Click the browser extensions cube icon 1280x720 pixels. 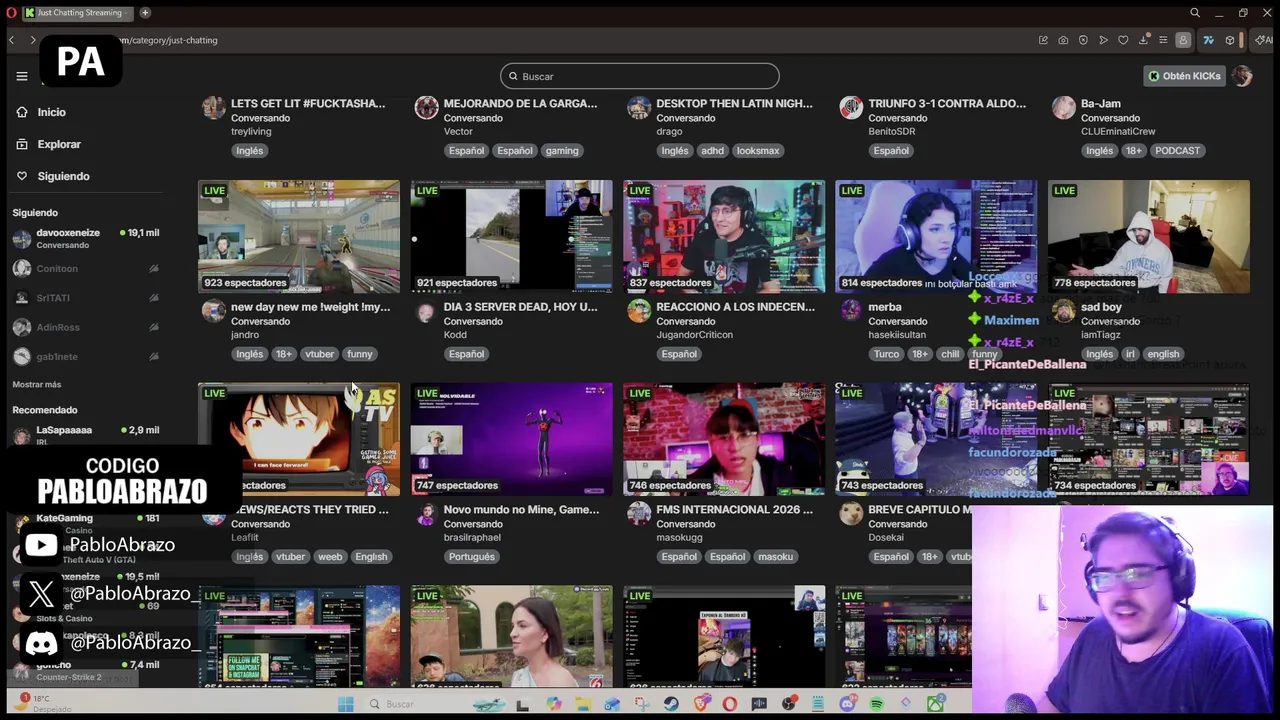coord(1230,40)
